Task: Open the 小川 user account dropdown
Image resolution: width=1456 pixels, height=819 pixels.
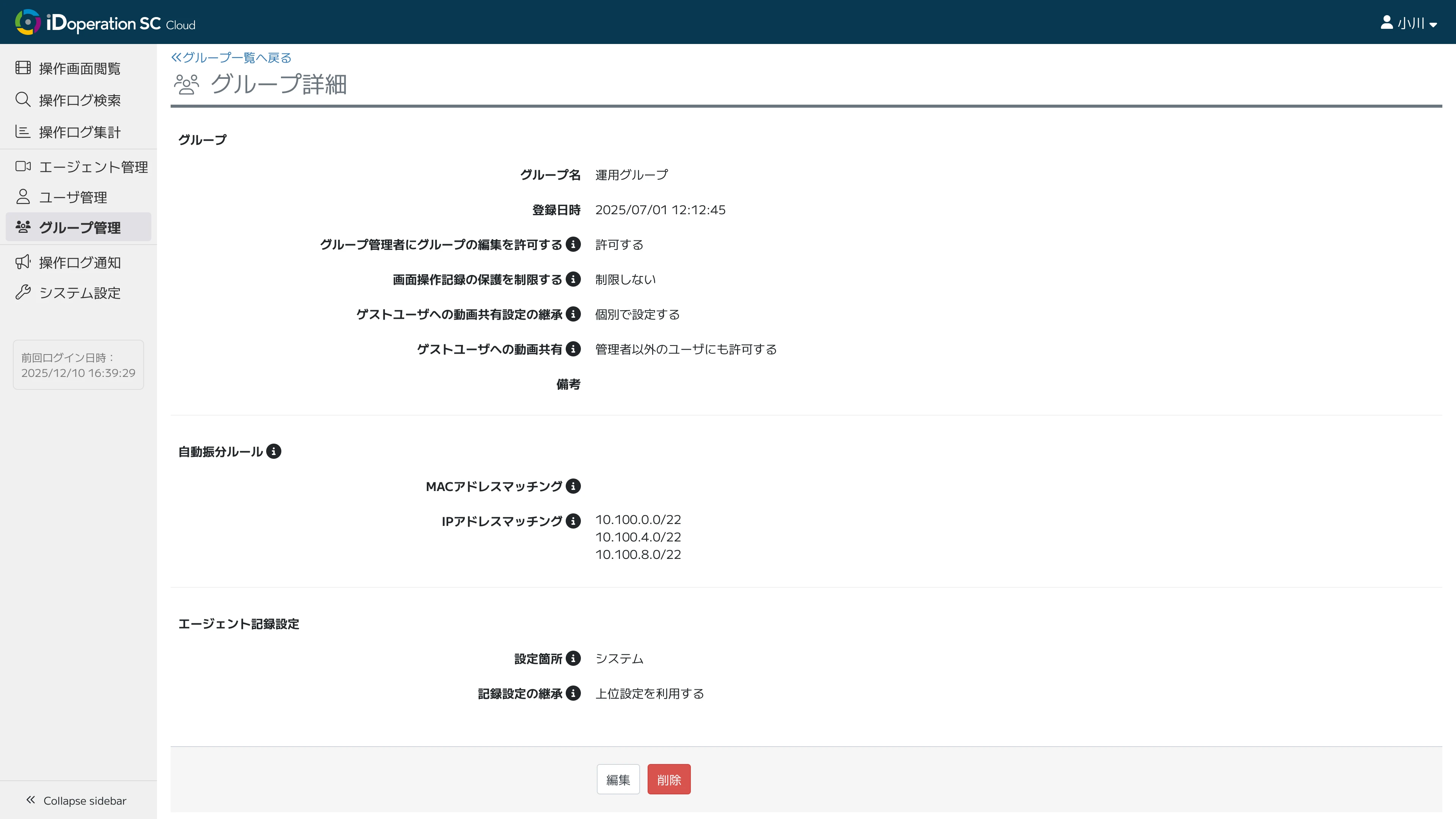Action: point(1409,23)
